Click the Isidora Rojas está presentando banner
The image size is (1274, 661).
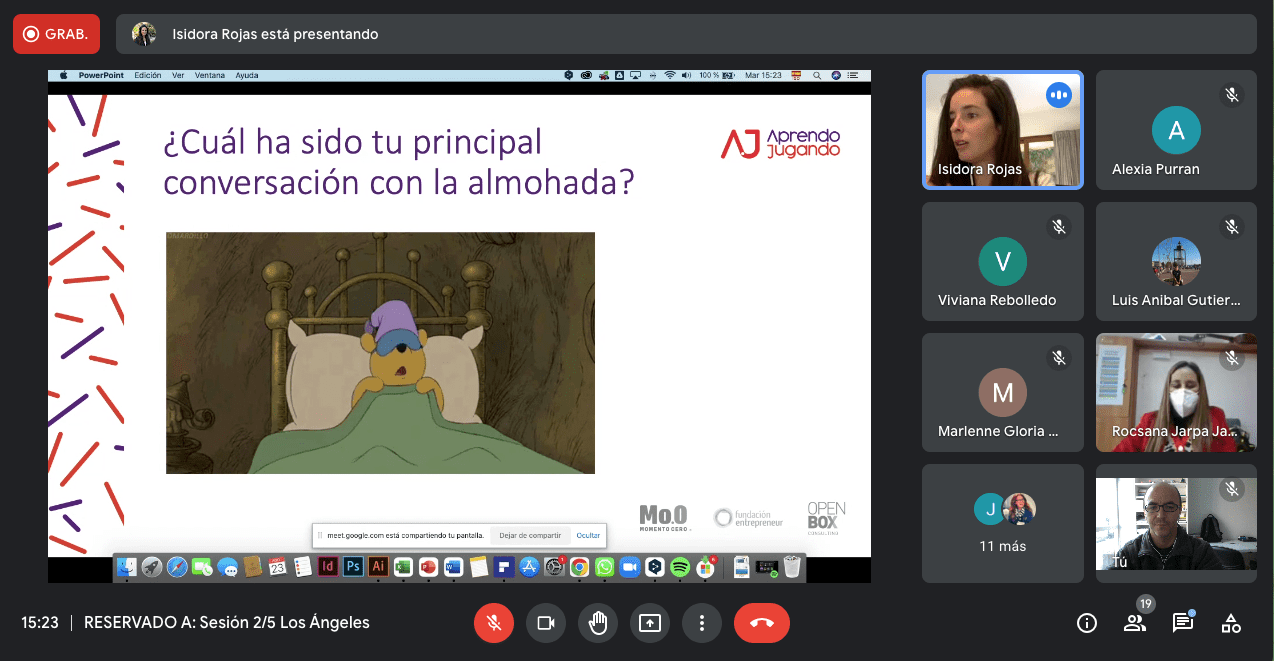(x=686, y=34)
